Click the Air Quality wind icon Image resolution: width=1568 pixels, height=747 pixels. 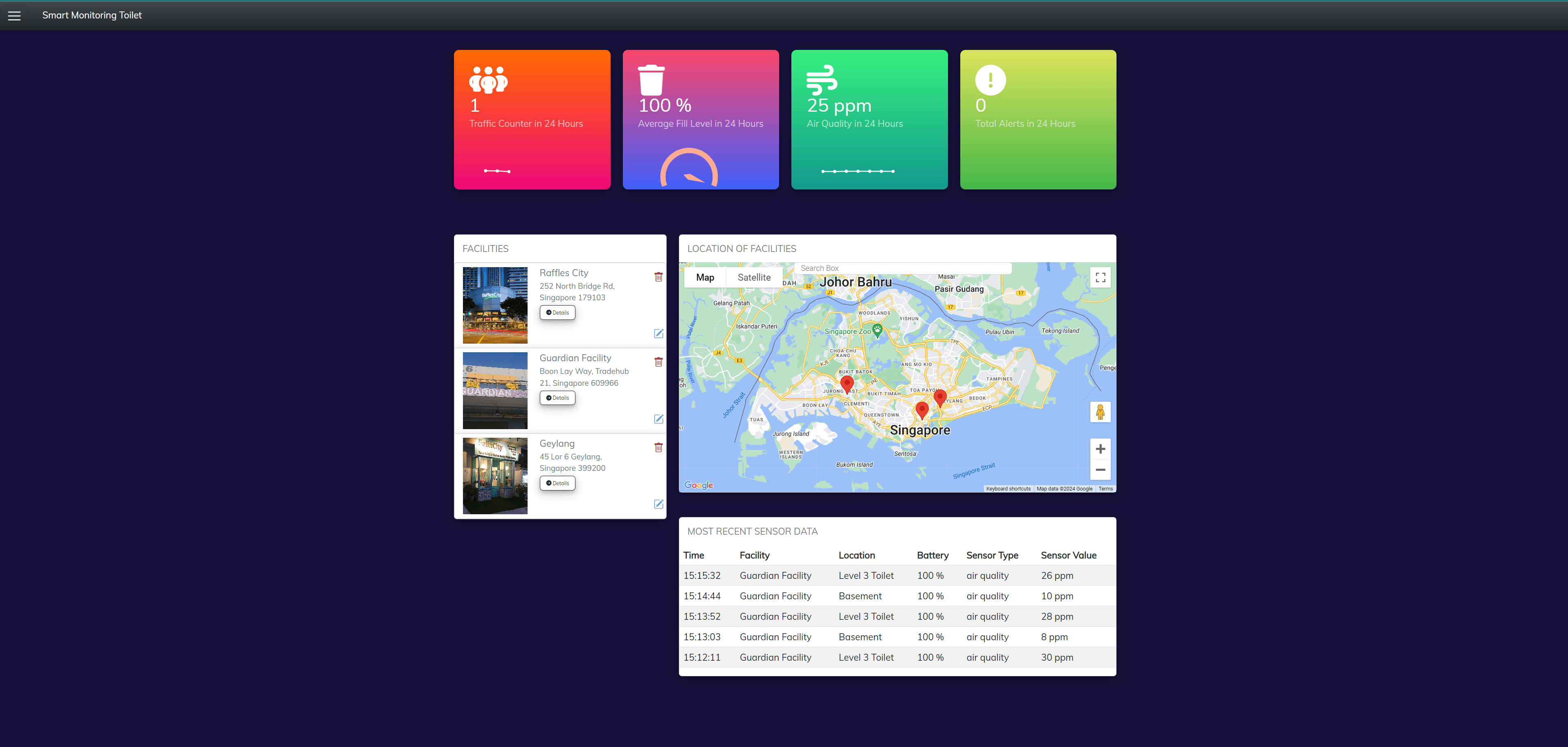point(822,80)
